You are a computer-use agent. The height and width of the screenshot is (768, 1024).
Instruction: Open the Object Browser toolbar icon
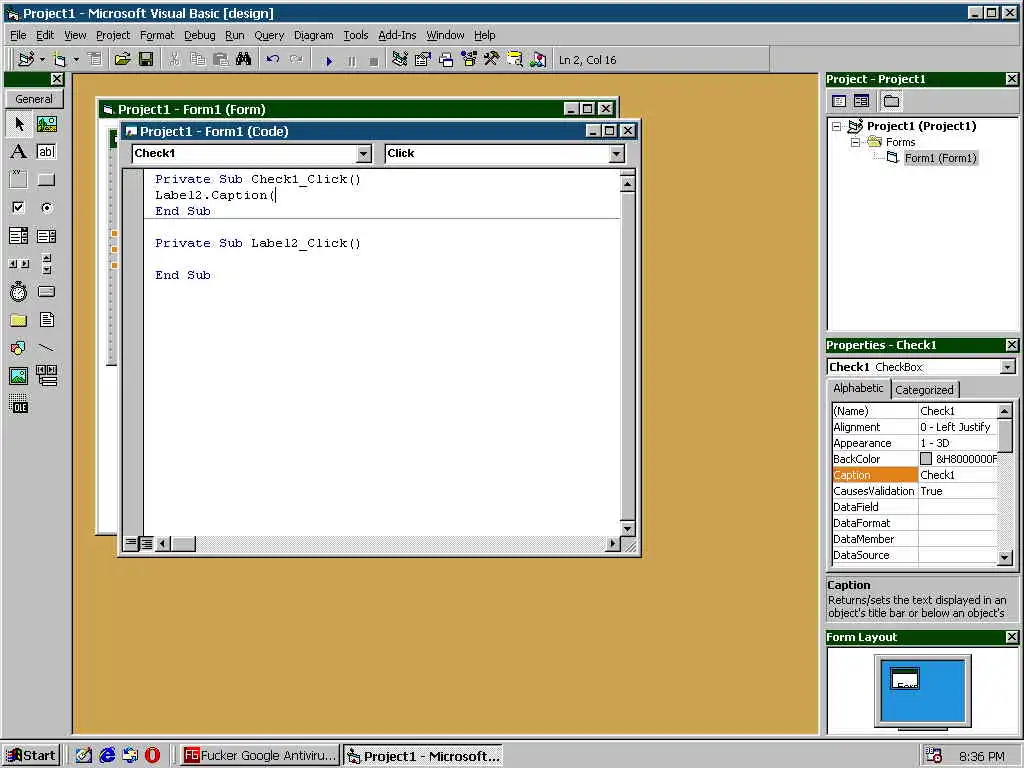click(469, 59)
